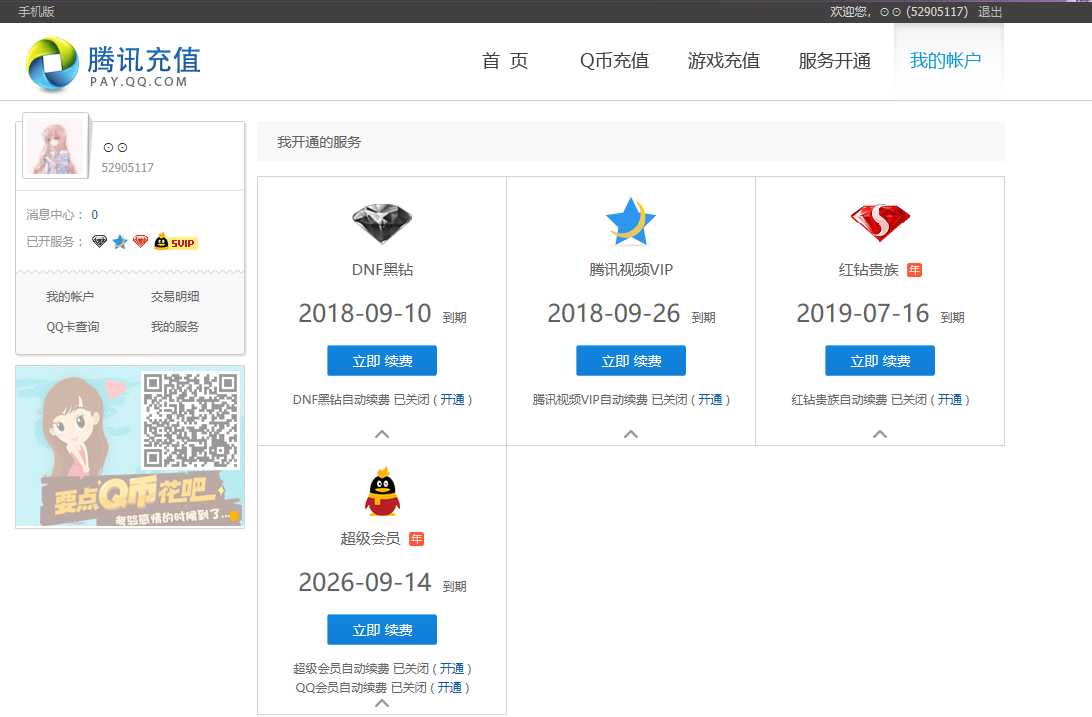Viewport: 1092px width, 717px height.
Task: Click the SVIP badge in sidebar
Action: (176, 242)
